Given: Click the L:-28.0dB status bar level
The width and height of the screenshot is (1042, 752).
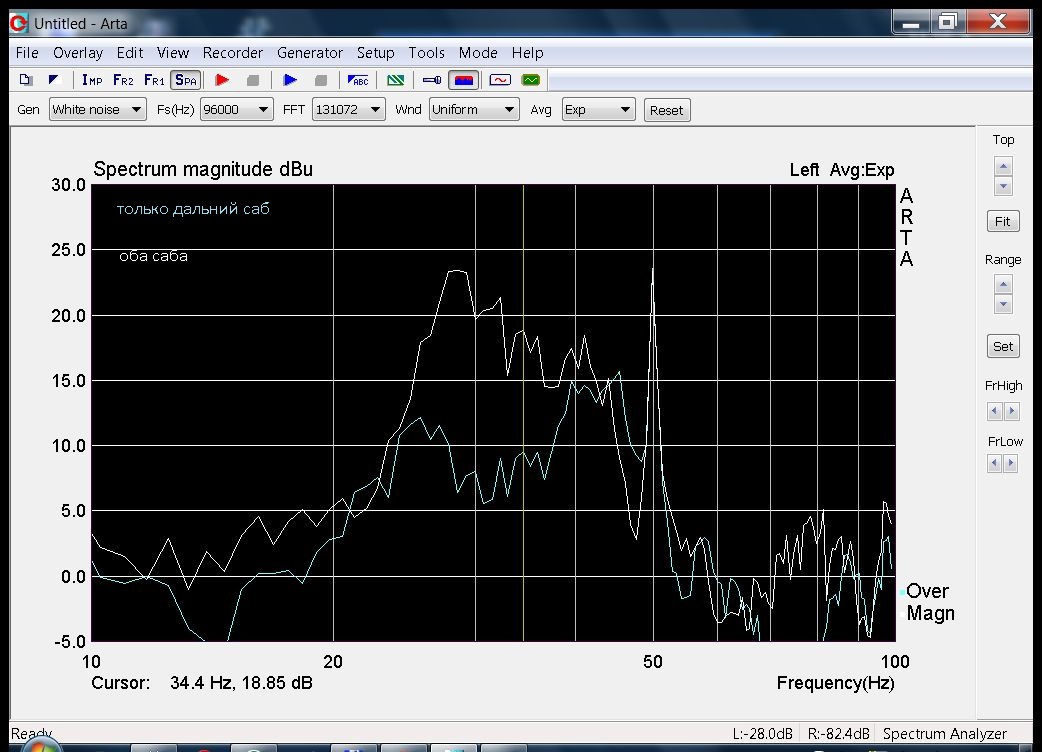Looking at the screenshot, I should pyautogui.click(x=762, y=733).
